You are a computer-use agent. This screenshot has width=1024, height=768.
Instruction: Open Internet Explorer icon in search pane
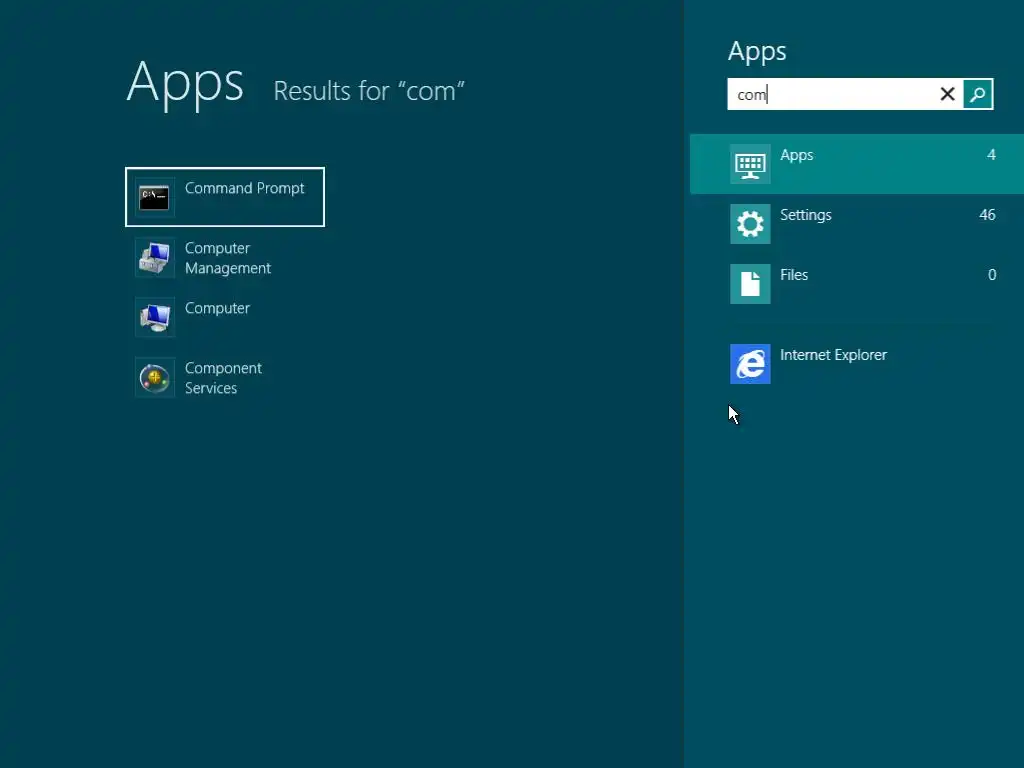point(750,364)
